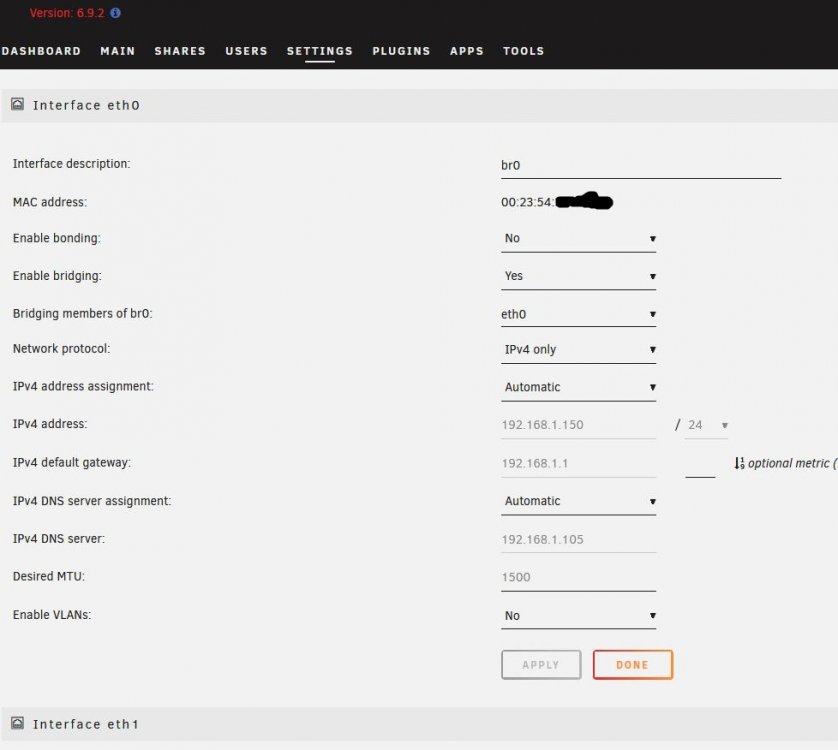Screen dimensions: 838x750
Task: Select the Settings tab
Action: point(320,51)
